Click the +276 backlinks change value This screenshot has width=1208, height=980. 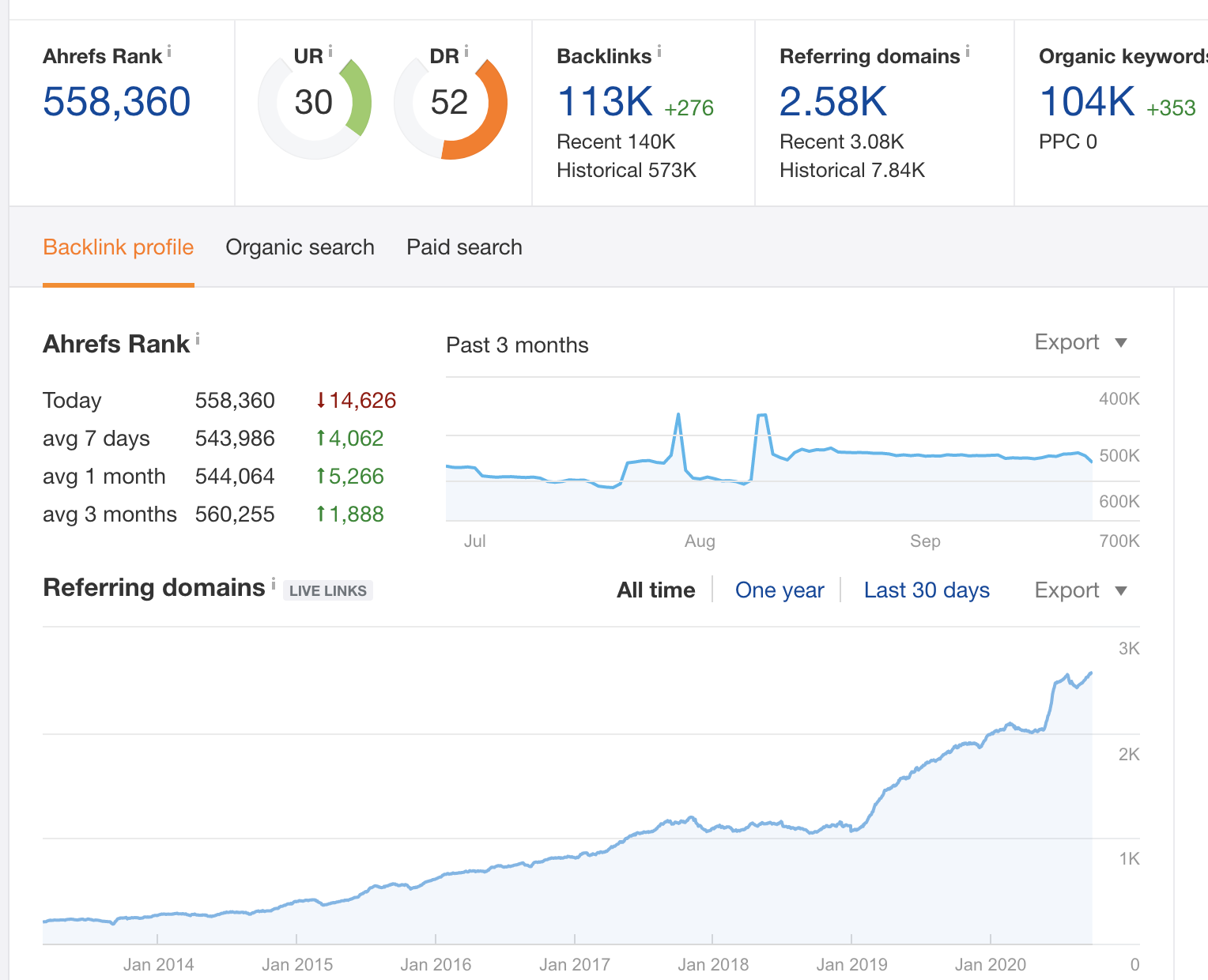point(689,108)
